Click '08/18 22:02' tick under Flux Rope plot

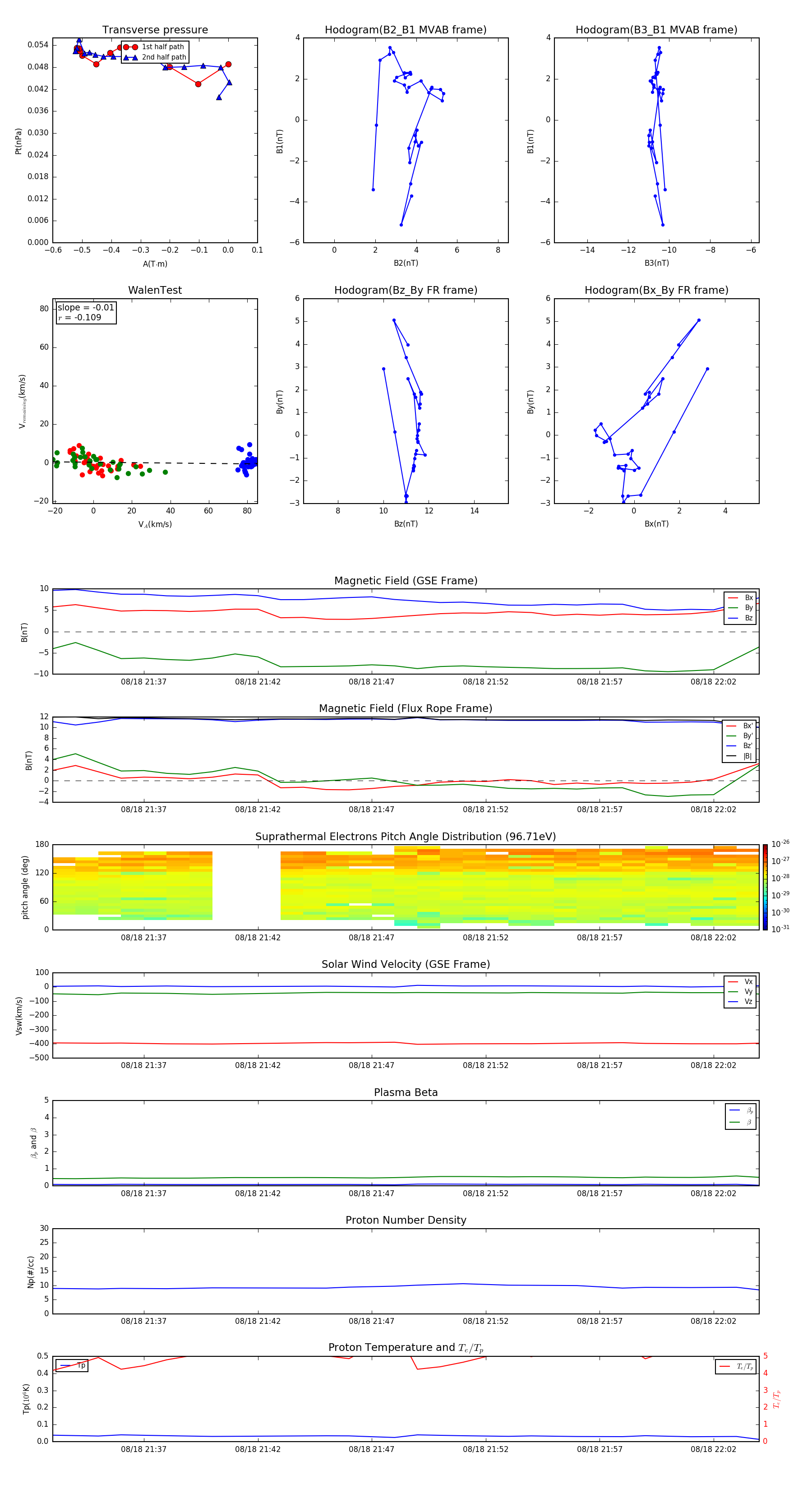point(713,809)
